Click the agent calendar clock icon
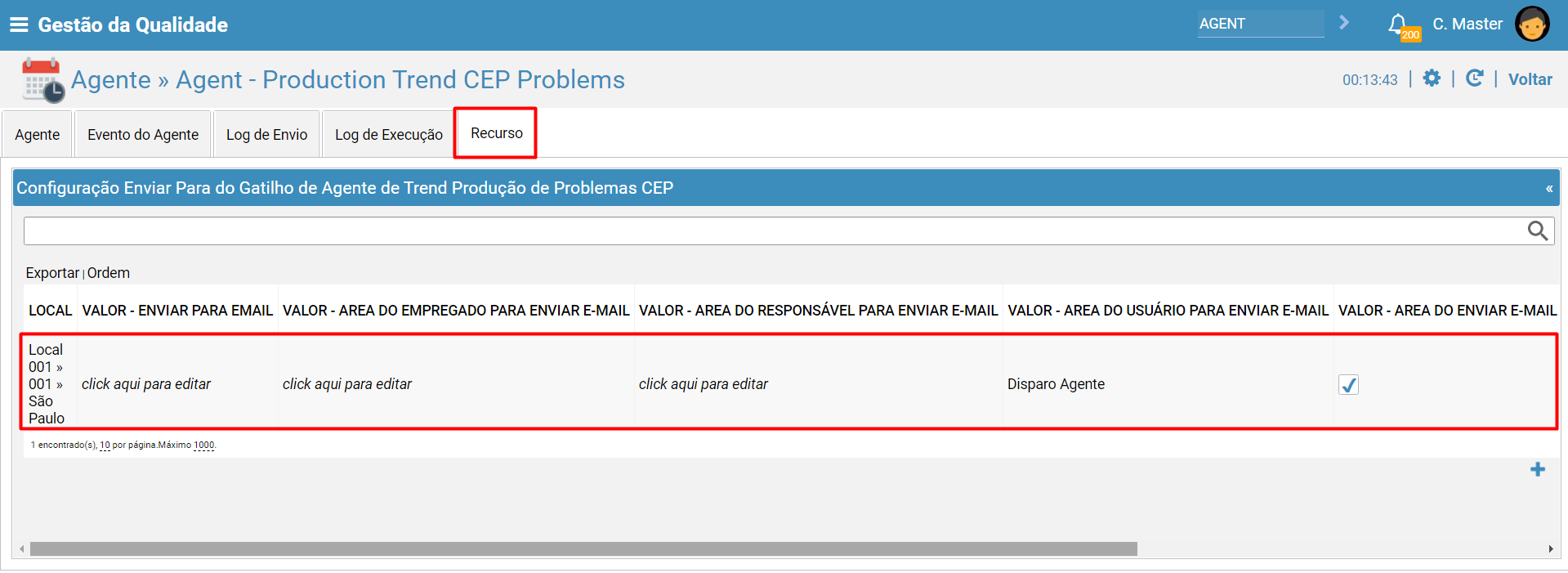 (x=42, y=80)
